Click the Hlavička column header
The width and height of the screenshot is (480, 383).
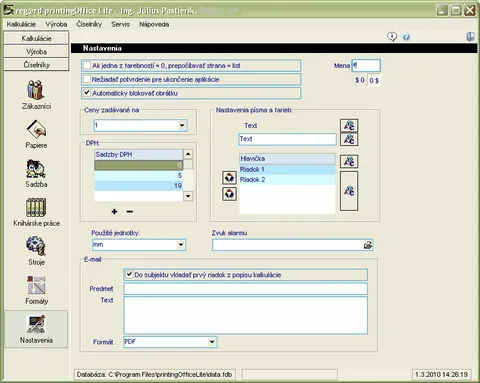tap(287, 159)
